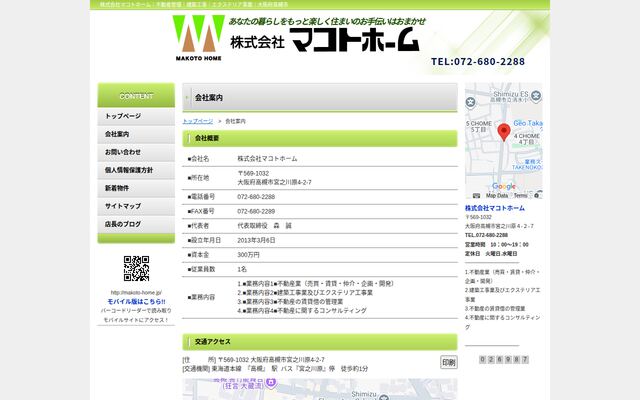Open トップページ in sidebar menu
640x400 pixels.
click(x=136, y=116)
